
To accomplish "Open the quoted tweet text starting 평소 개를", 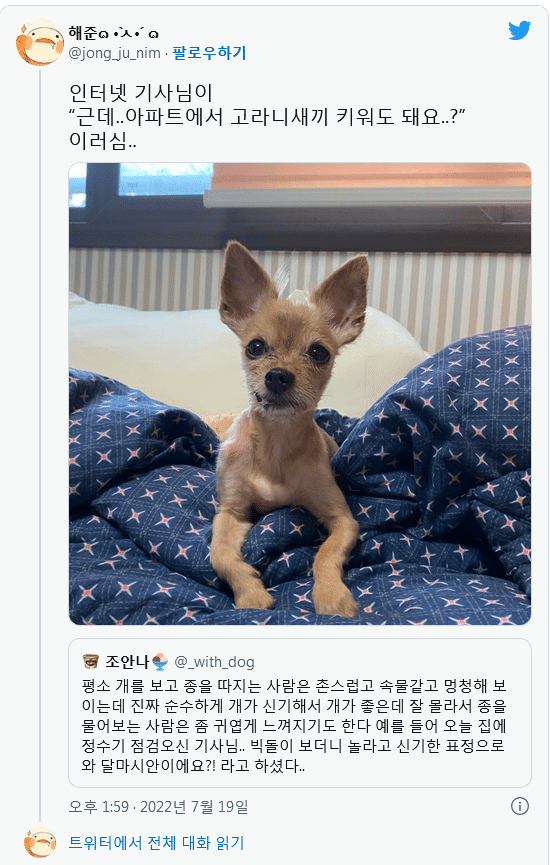I will tap(293, 725).
